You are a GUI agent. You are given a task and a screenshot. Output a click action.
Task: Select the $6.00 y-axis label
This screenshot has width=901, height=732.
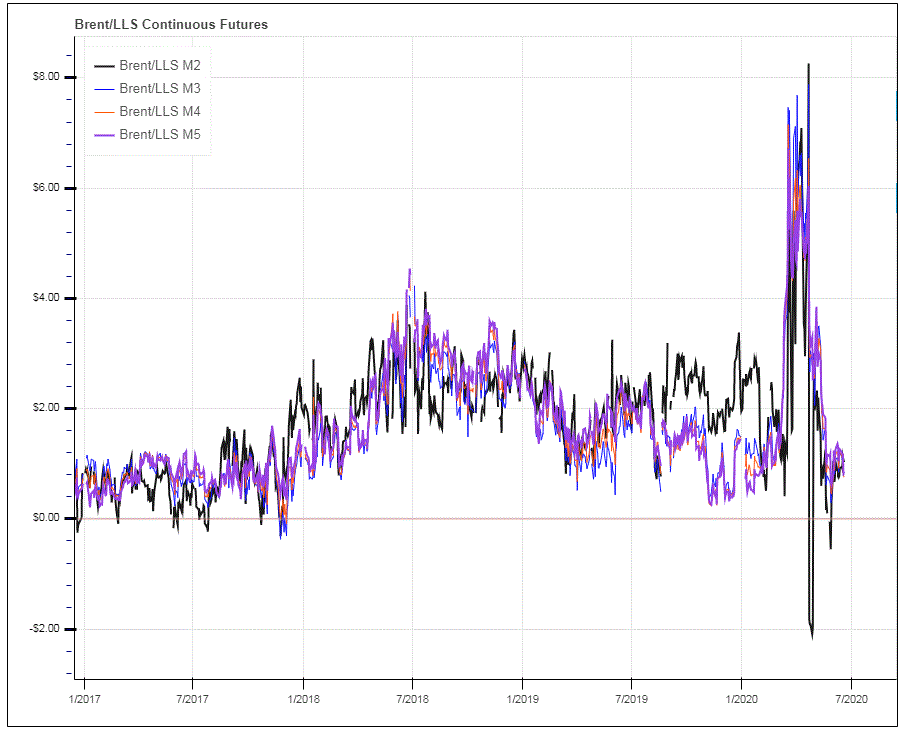46,188
